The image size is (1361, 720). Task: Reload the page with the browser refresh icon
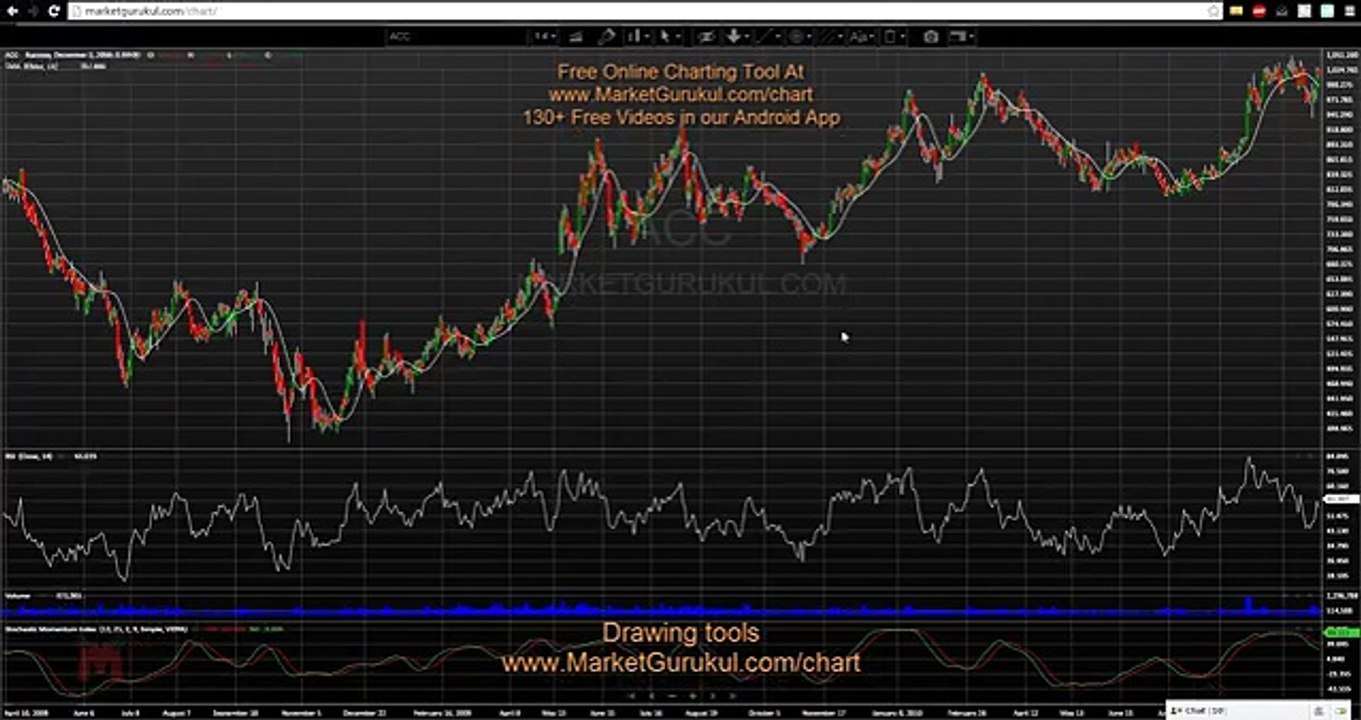pyautogui.click(x=54, y=11)
